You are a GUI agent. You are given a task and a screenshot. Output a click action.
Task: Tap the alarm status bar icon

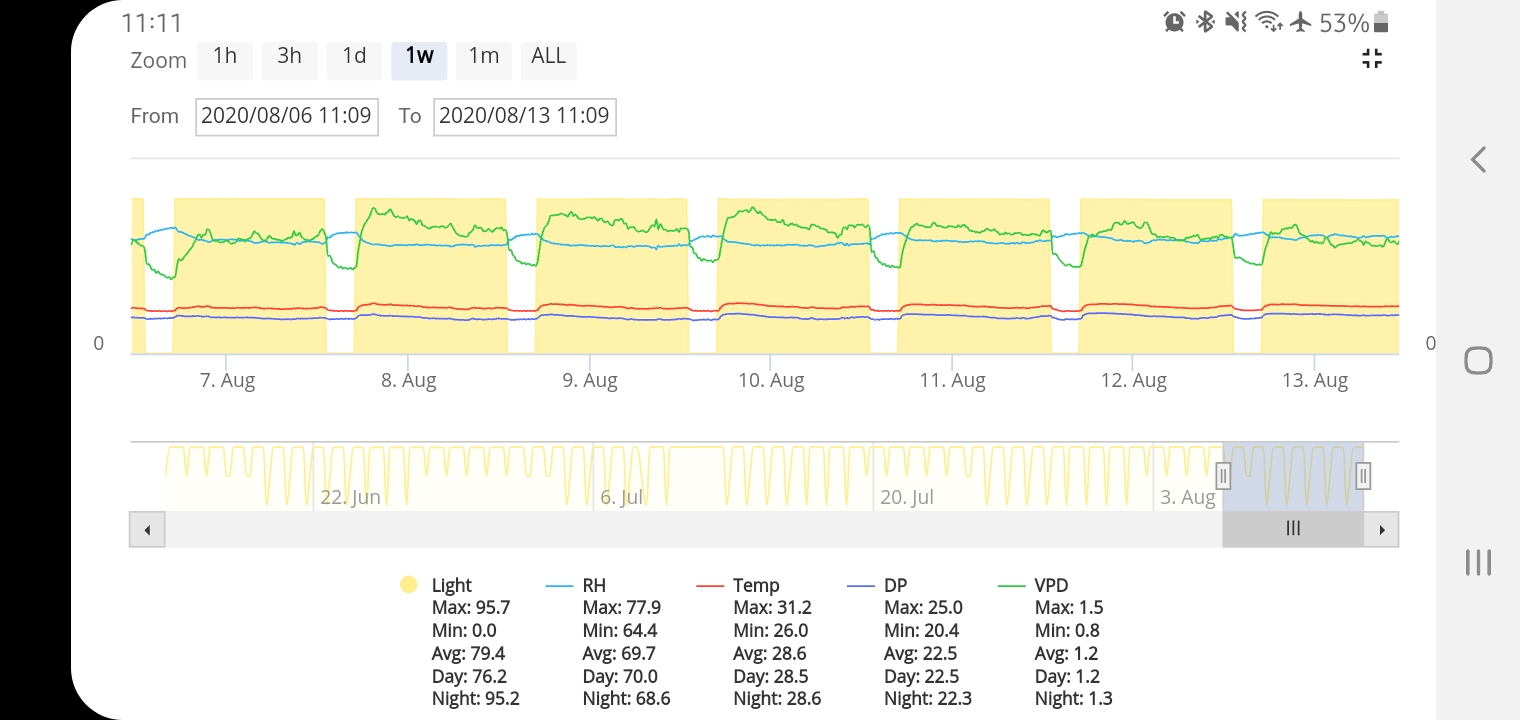1175,22
